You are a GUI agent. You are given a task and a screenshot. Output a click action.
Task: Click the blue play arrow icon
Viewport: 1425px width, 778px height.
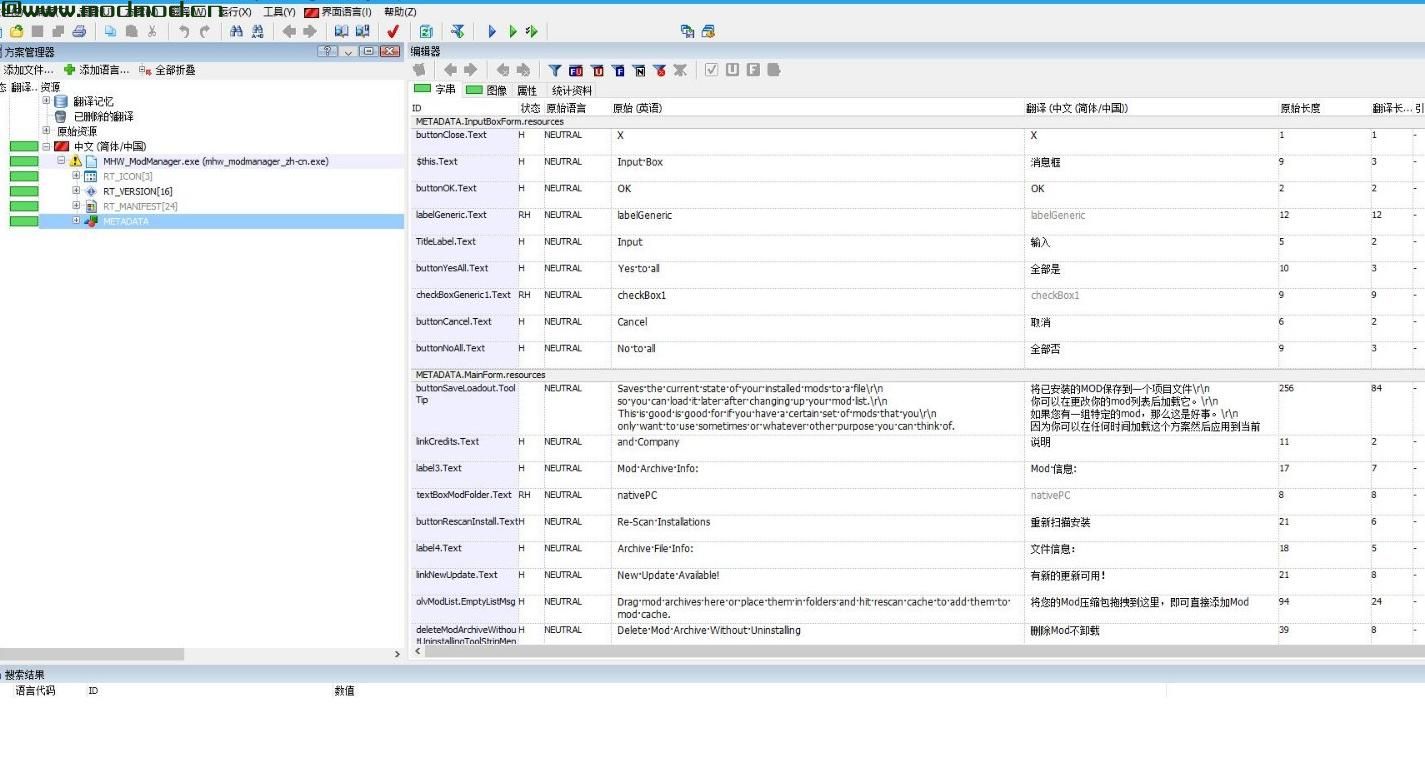(492, 31)
